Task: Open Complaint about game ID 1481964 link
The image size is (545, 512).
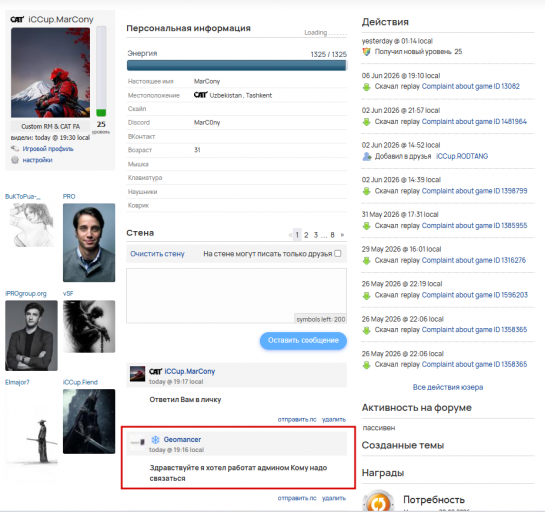Action: (x=474, y=122)
